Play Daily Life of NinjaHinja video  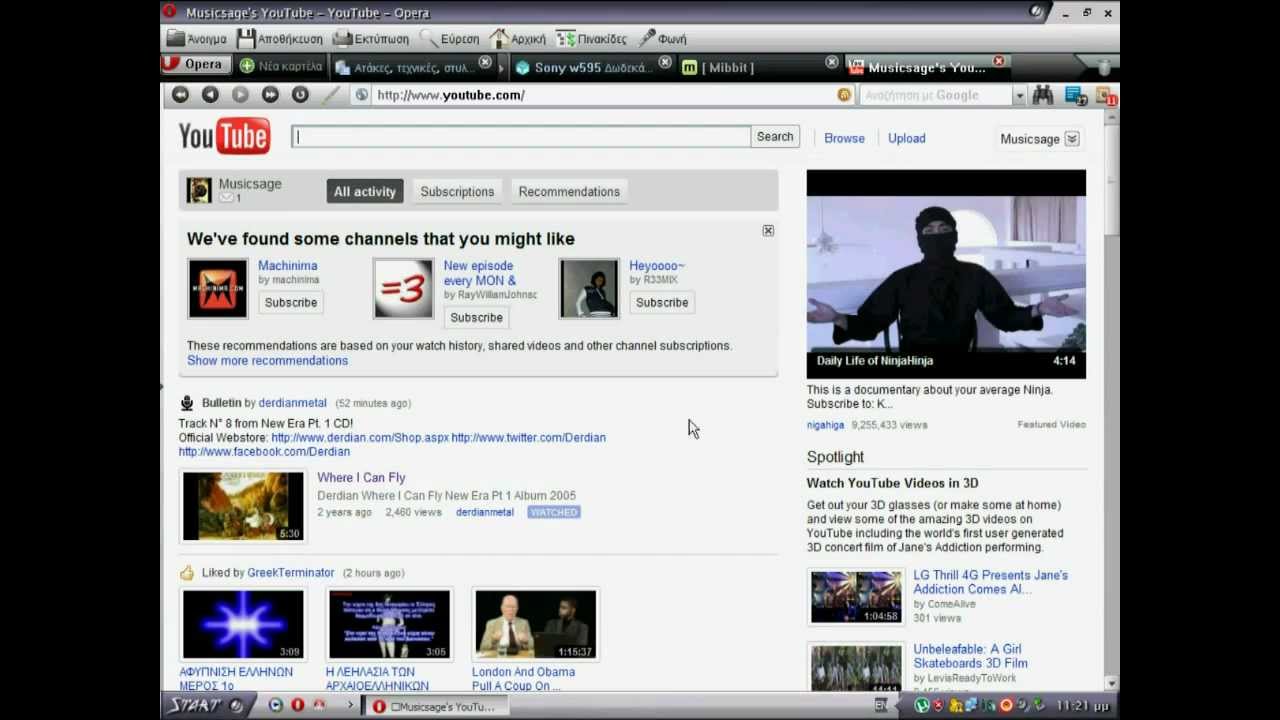coord(946,274)
